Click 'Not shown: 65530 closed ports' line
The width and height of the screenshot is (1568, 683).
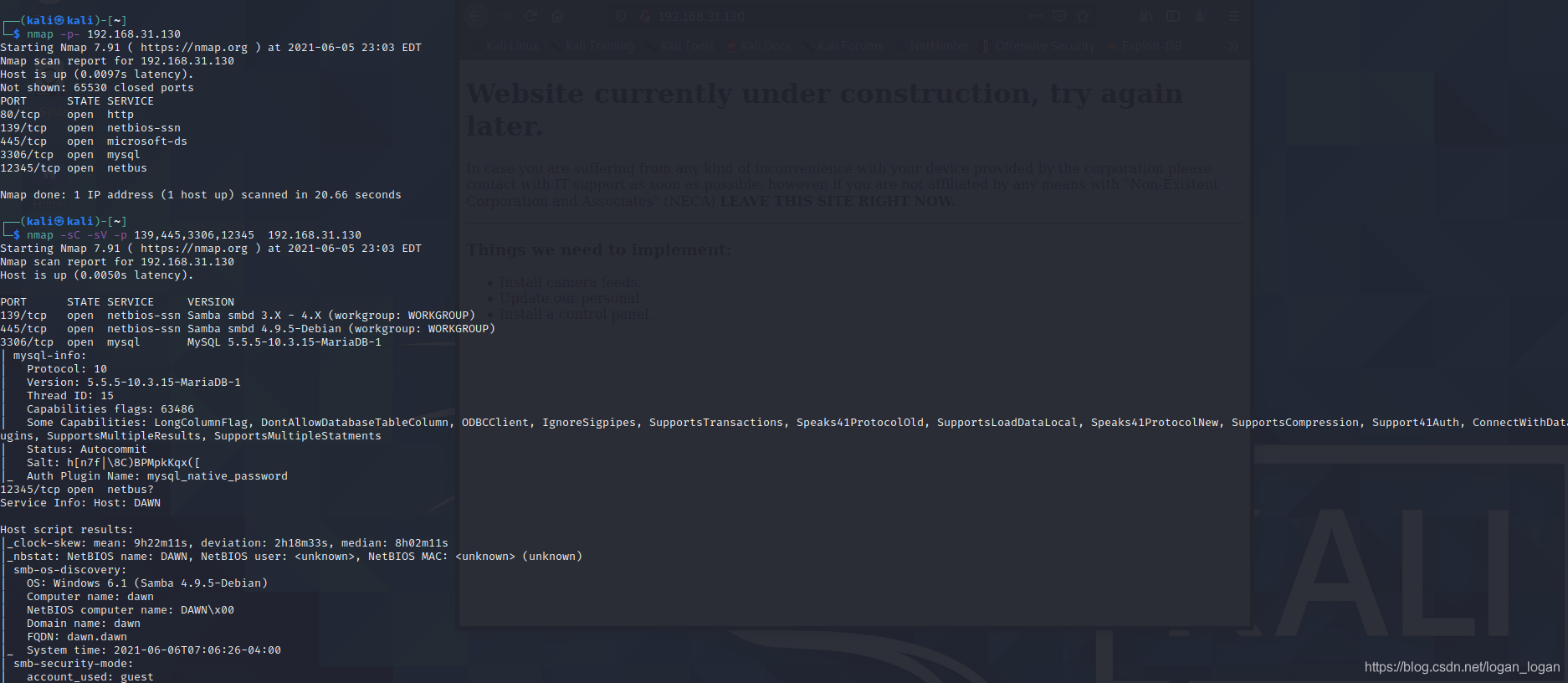(97, 88)
